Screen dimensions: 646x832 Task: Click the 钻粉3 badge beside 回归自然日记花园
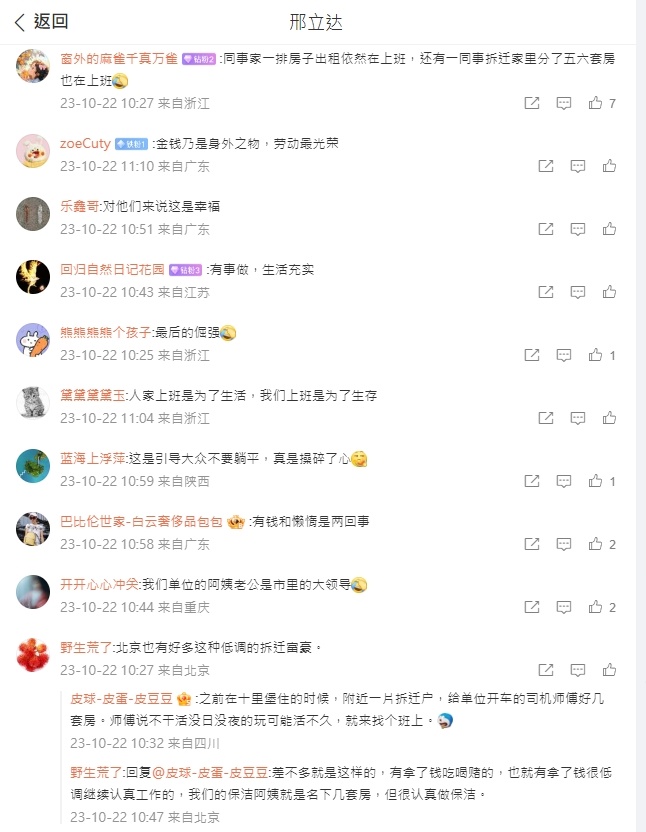(x=185, y=270)
